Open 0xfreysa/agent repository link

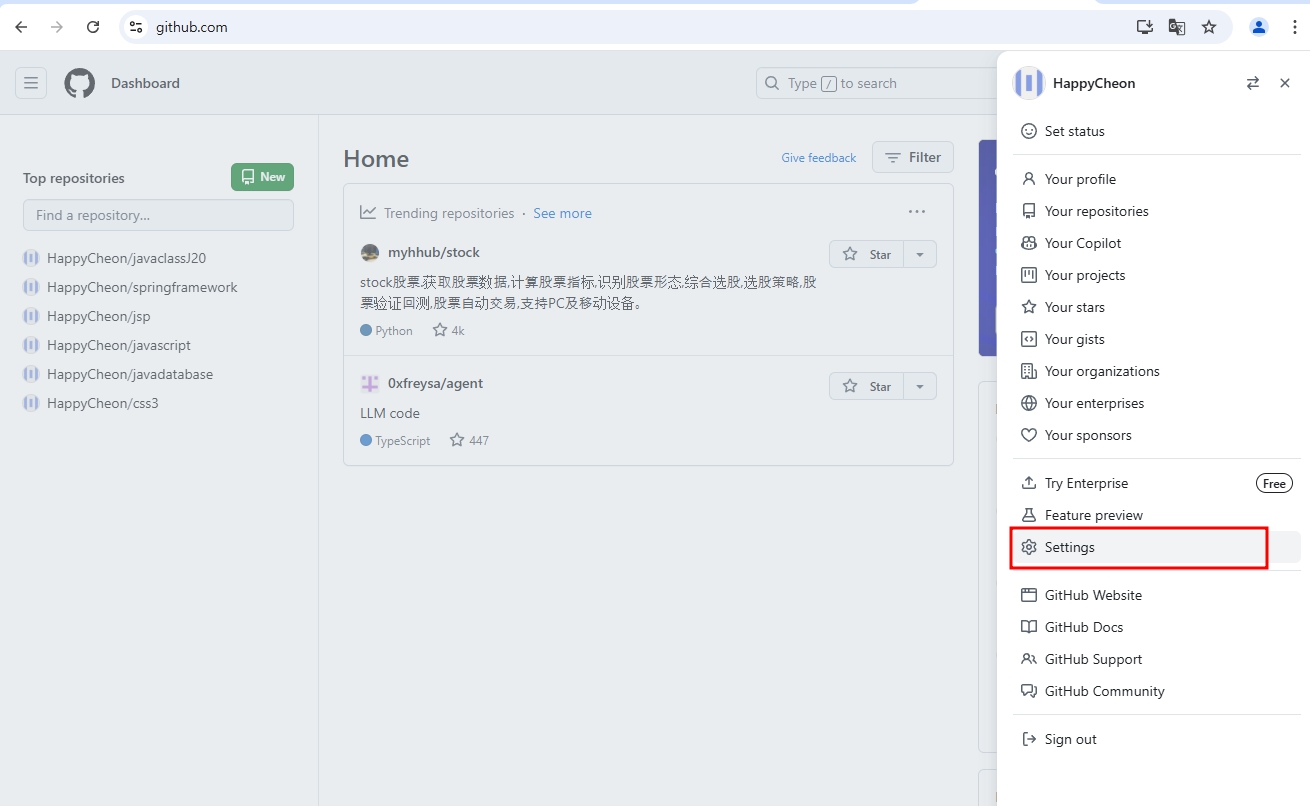click(x=435, y=383)
